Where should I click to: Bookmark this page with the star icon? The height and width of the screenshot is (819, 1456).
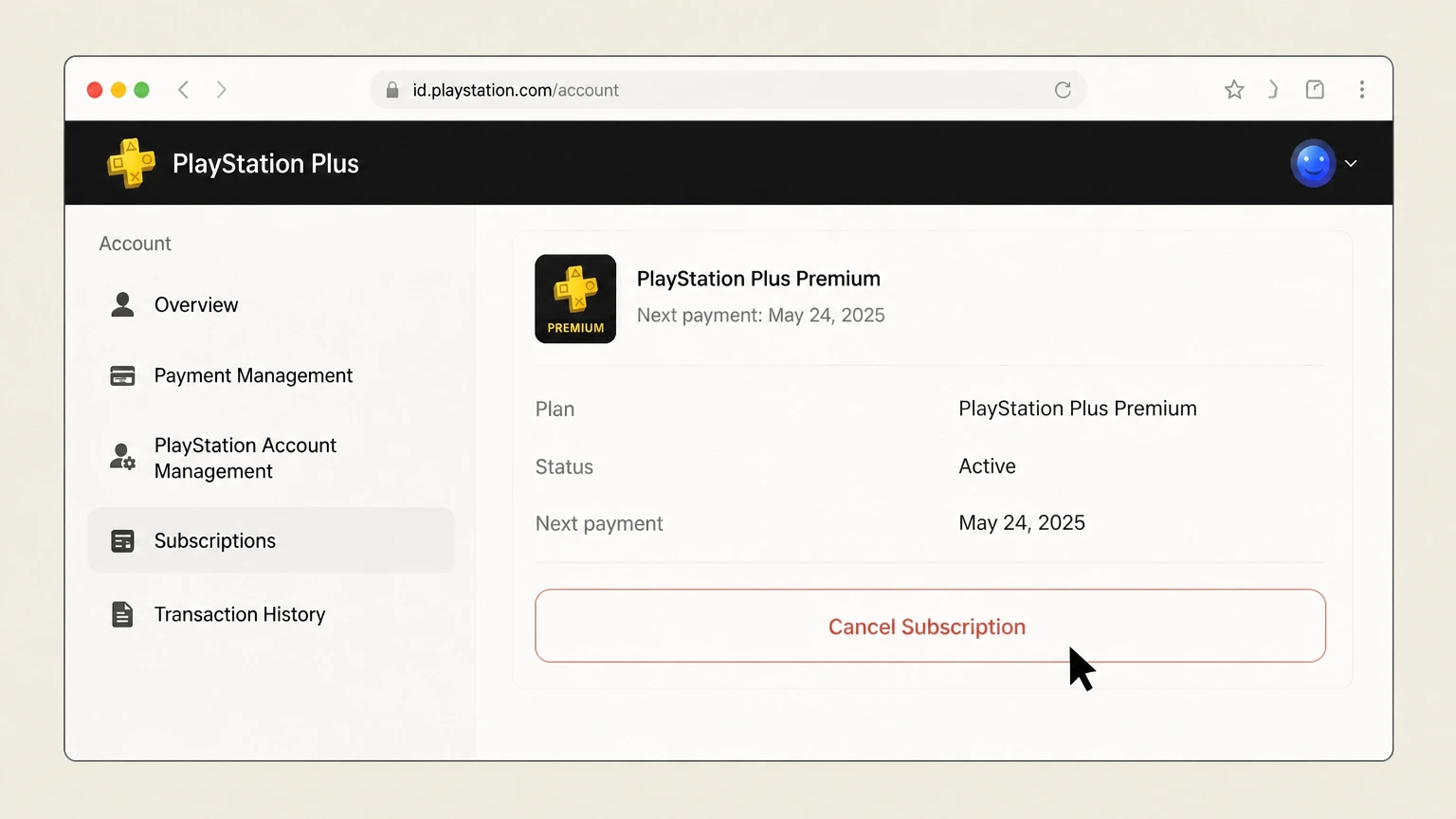[1234, 90]
